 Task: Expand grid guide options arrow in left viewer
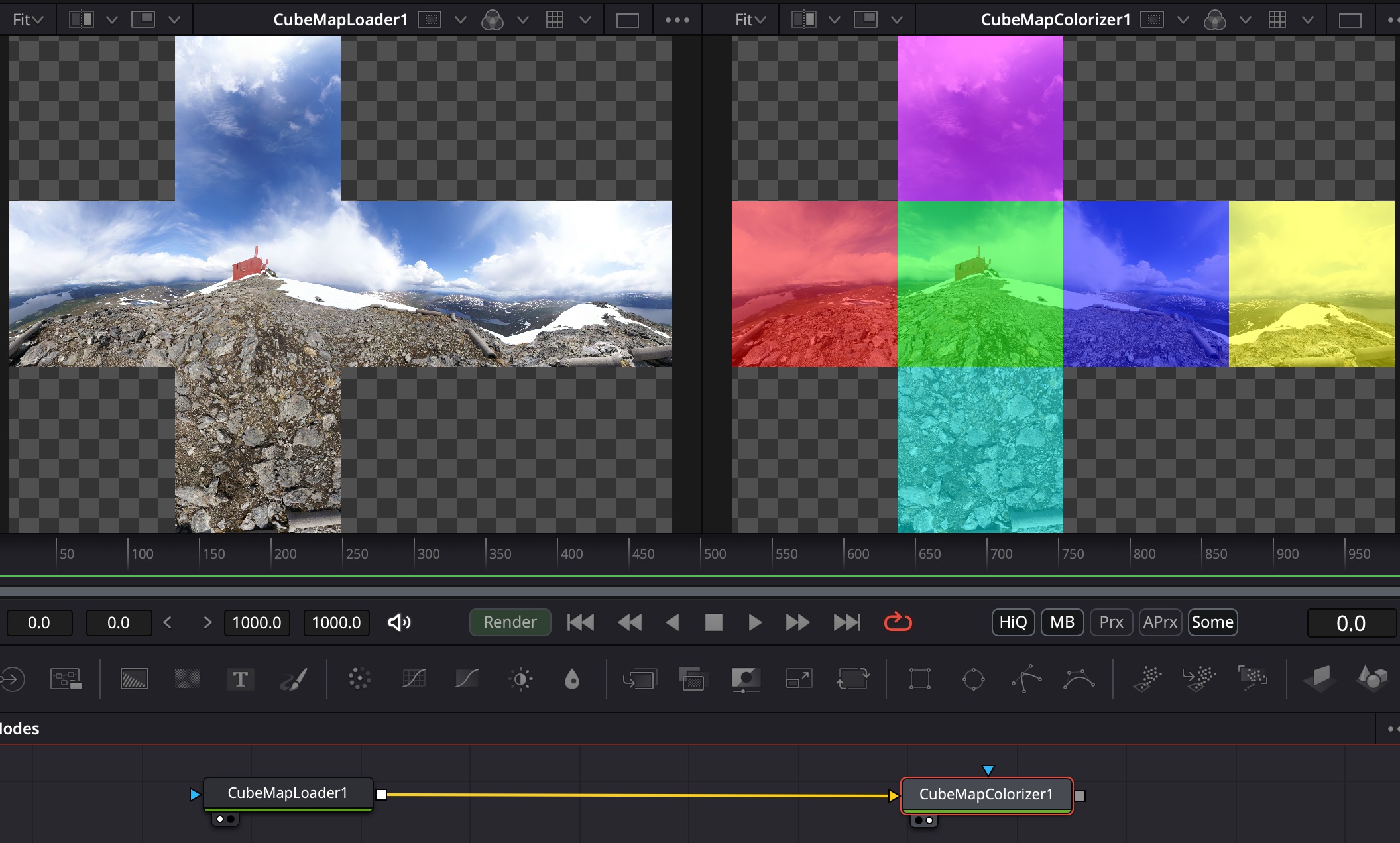point(585,20)
